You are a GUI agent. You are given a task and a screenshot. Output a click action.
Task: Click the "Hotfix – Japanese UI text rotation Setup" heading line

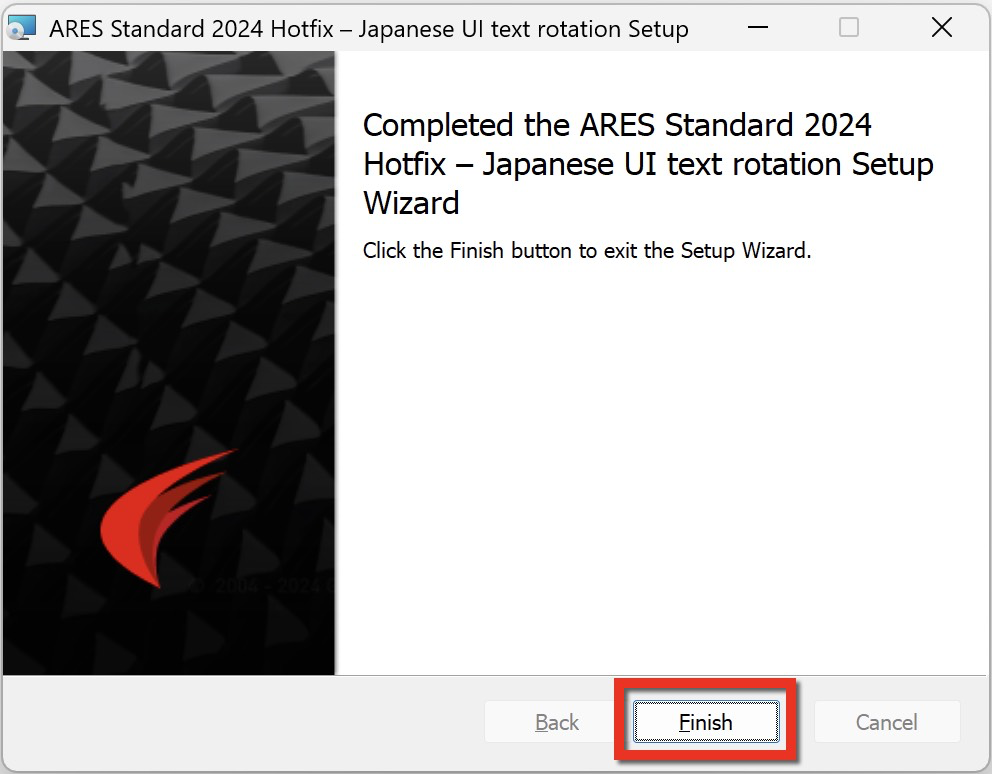648,165
